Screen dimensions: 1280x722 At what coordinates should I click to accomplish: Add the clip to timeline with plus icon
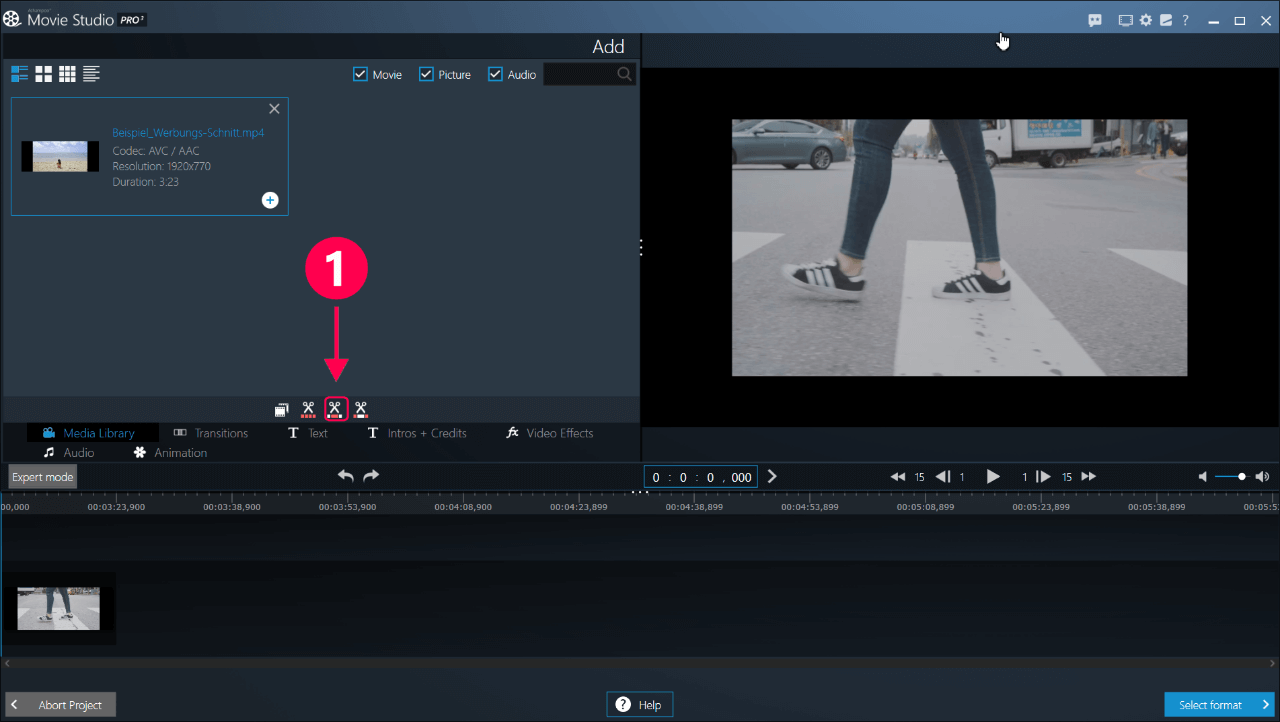pyautogui.click(x=270, y=200)
